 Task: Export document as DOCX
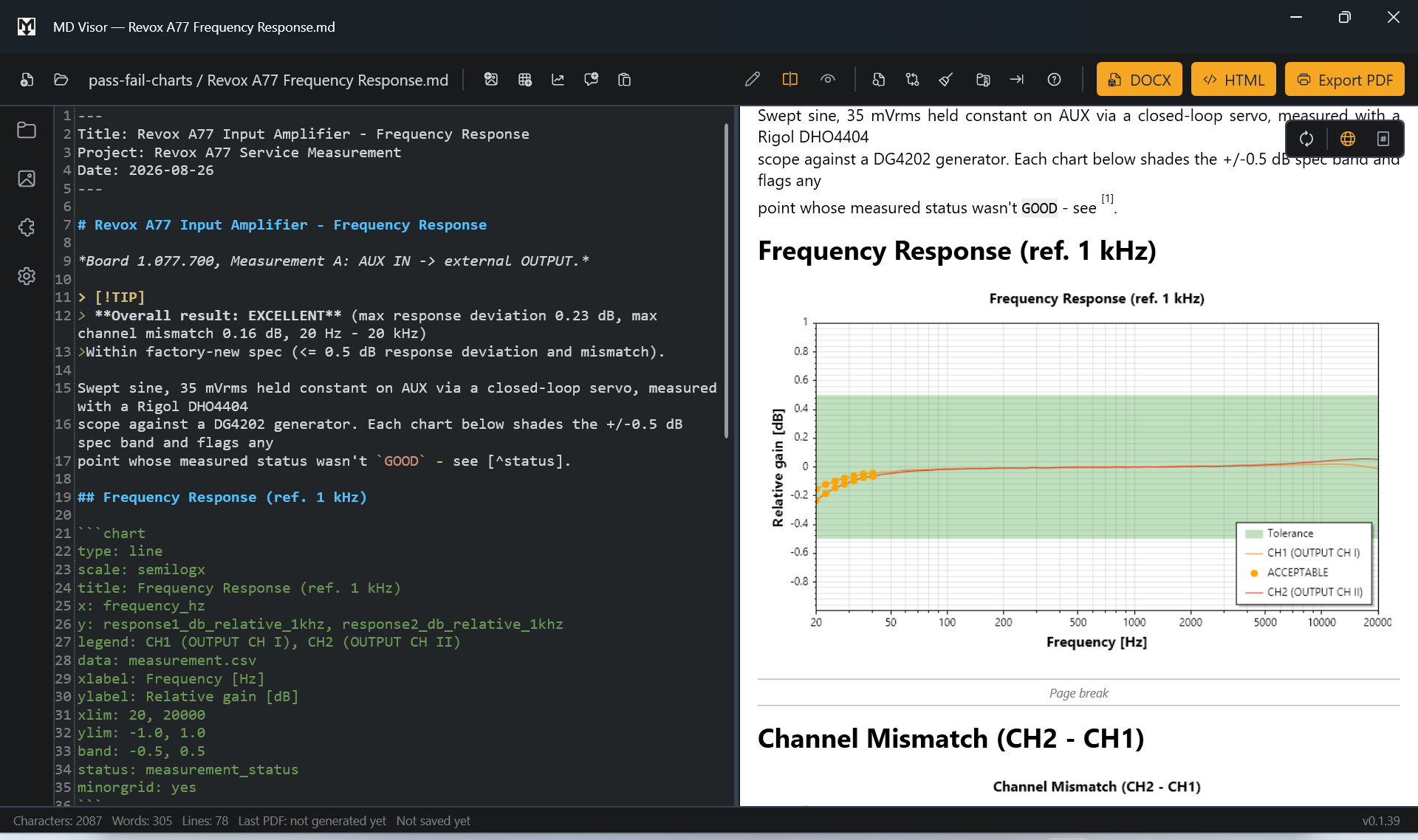click(x=1140, y=80)
